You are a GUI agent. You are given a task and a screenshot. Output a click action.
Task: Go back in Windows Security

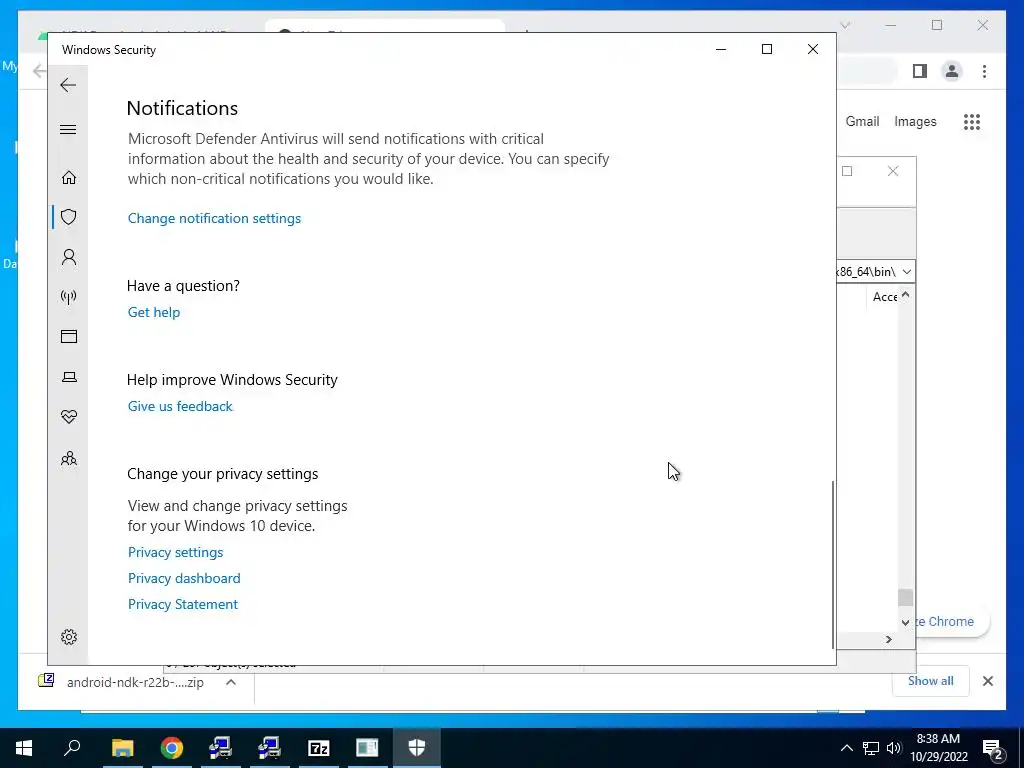68,85
